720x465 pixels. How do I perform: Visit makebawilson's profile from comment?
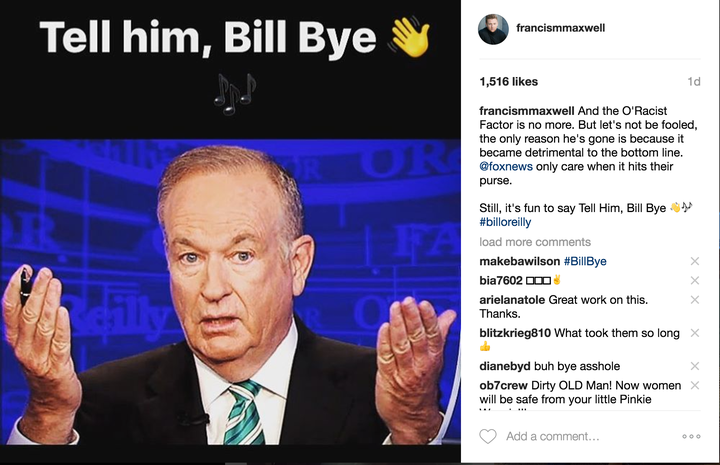point(519,261)
